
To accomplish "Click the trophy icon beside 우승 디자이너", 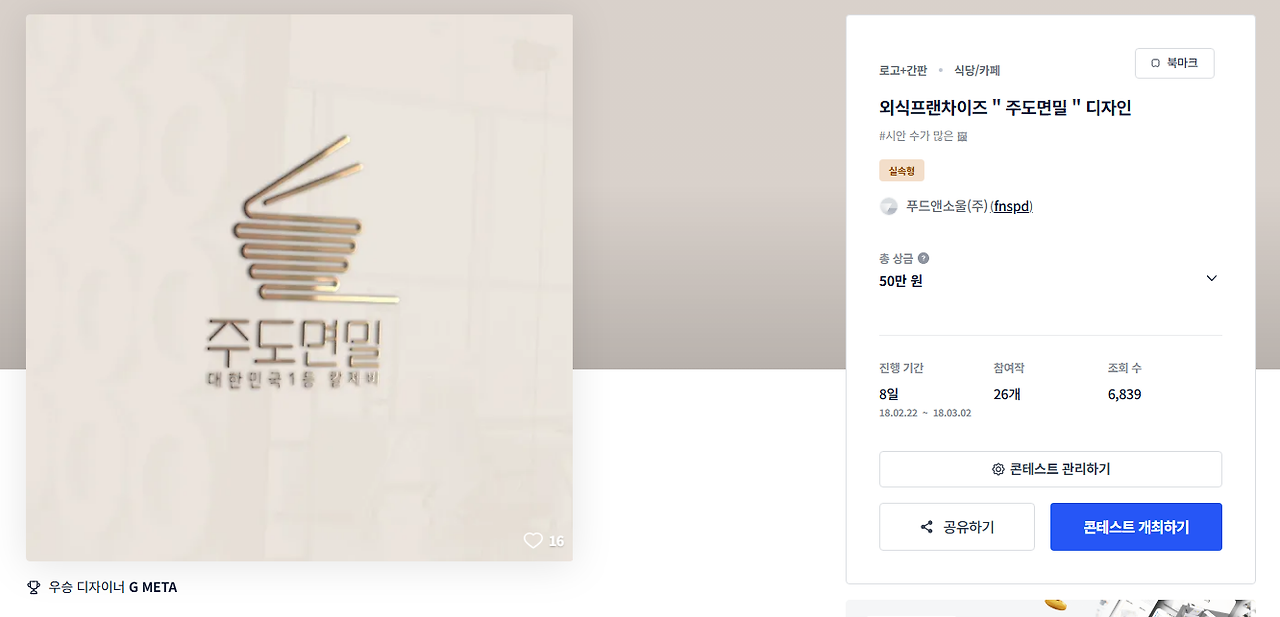I will tap(33, 587).
